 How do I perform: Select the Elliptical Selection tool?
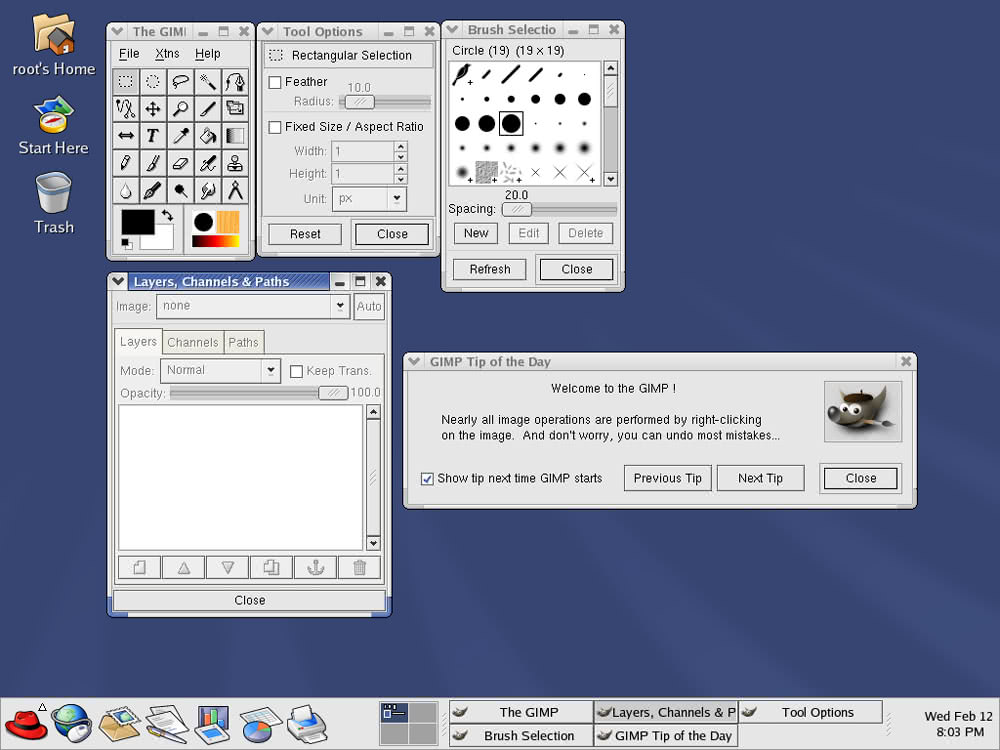click(153, 82)
